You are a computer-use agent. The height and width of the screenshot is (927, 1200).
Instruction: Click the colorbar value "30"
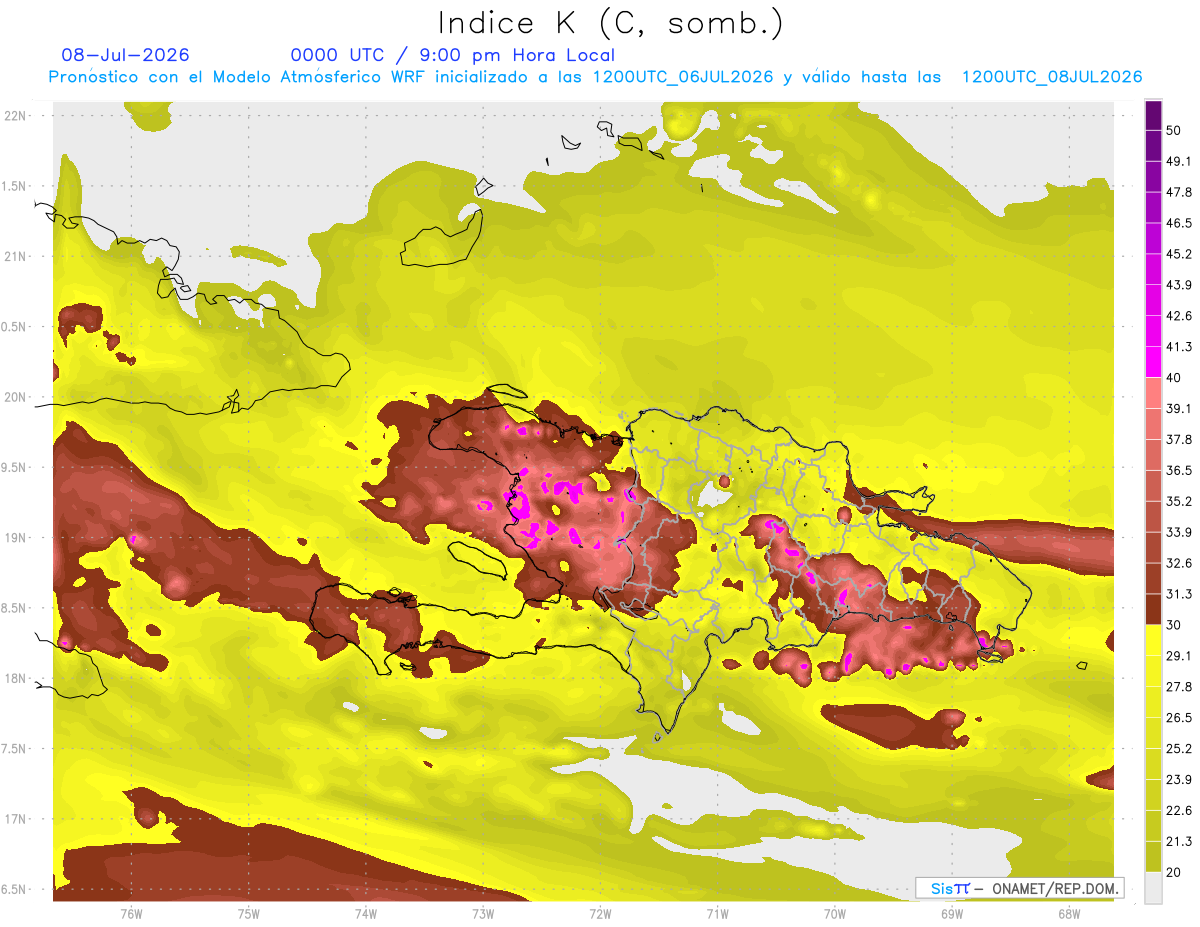(x=1174, y=625)
